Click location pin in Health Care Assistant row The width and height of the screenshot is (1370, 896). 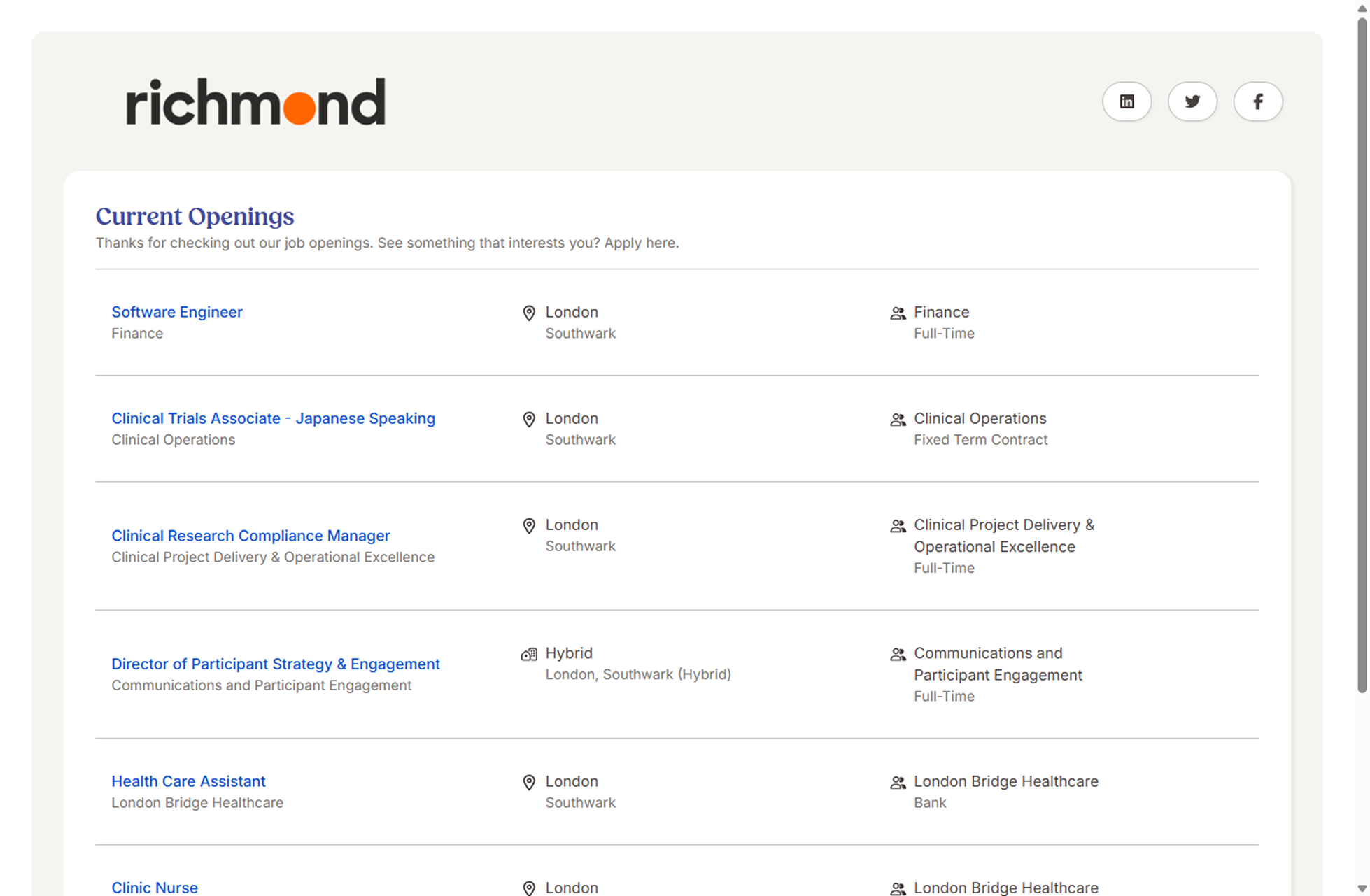[529, 782]
